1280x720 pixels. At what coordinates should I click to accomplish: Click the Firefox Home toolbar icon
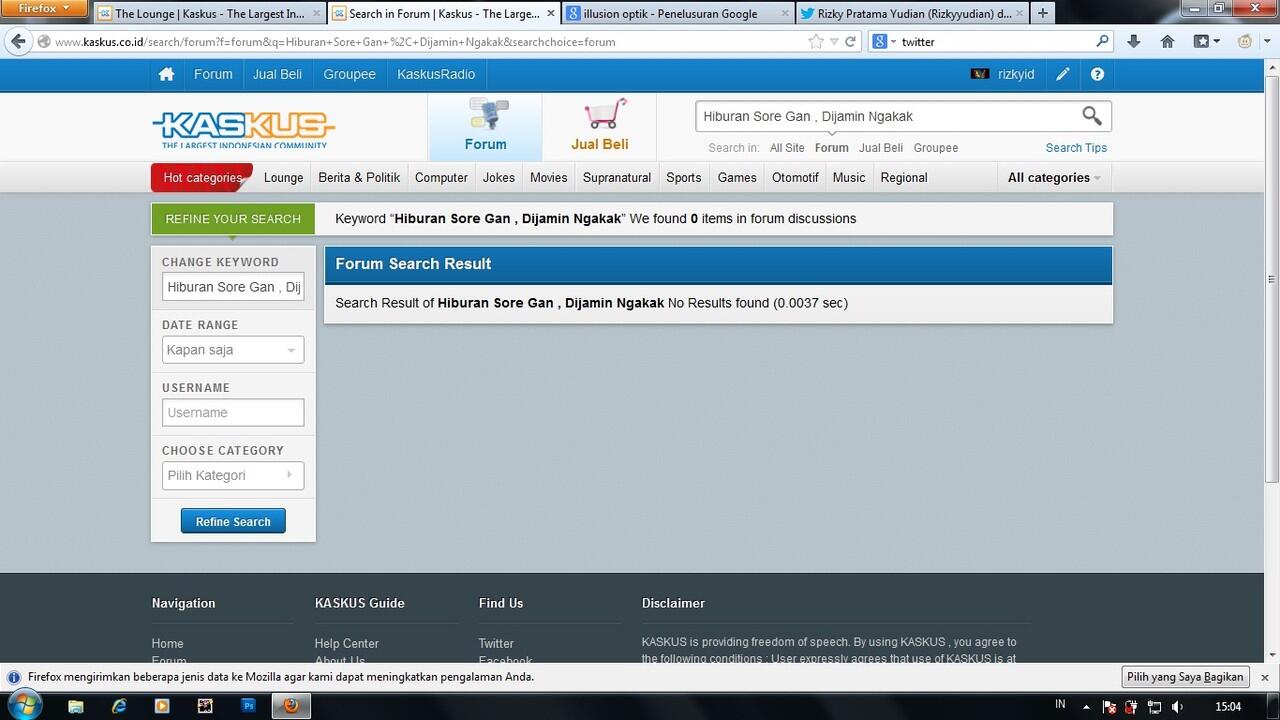click(1167, 41)
